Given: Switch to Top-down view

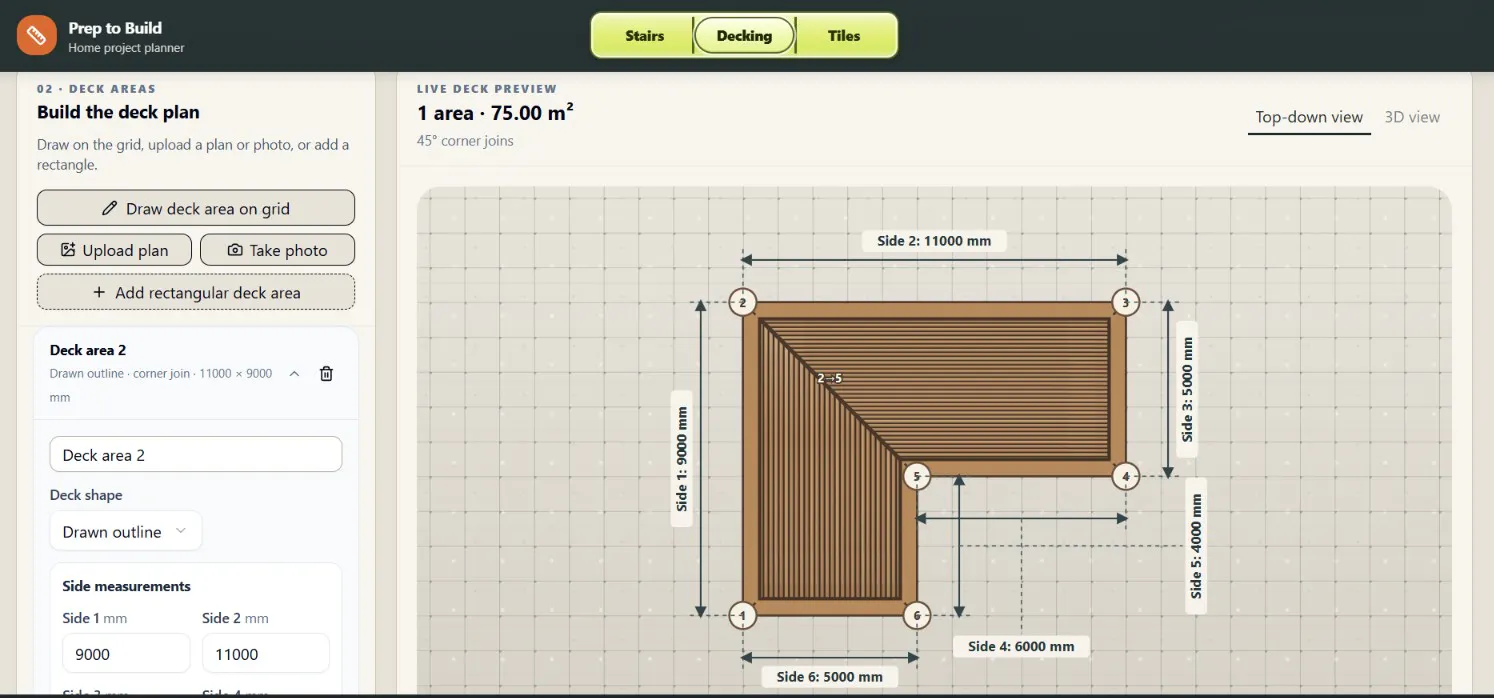Looking at the screenshot, I should [1309, 117].
